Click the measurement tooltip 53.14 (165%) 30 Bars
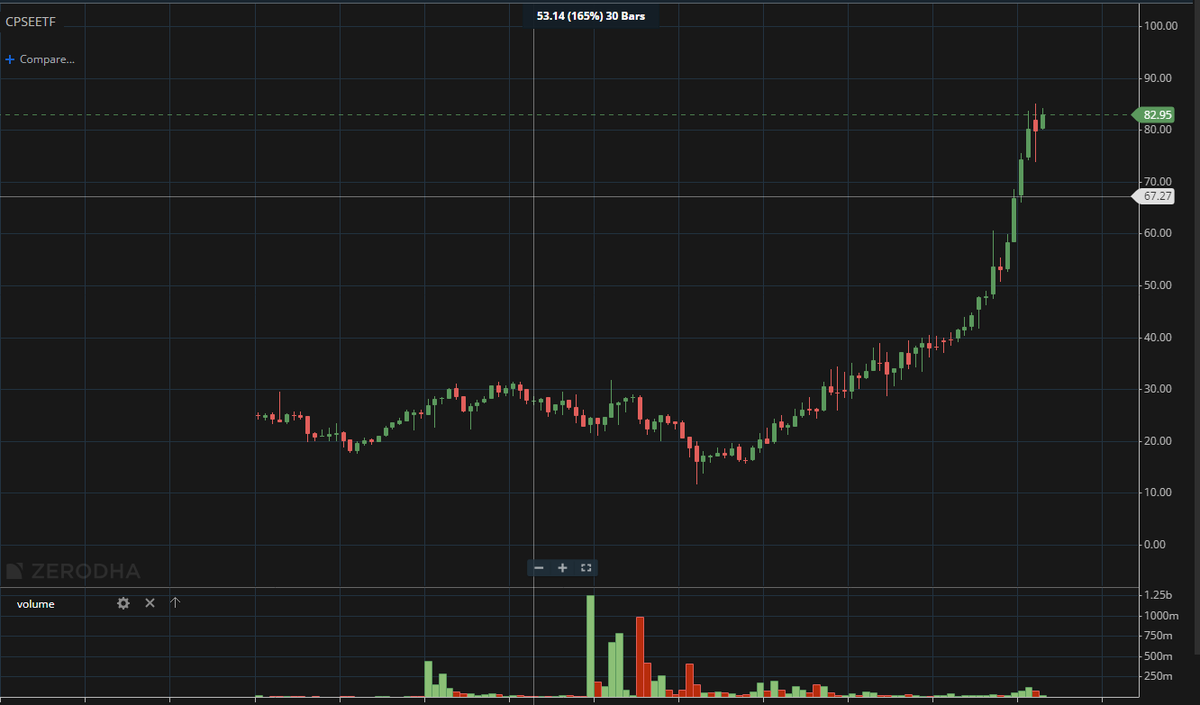 (591, 16)
